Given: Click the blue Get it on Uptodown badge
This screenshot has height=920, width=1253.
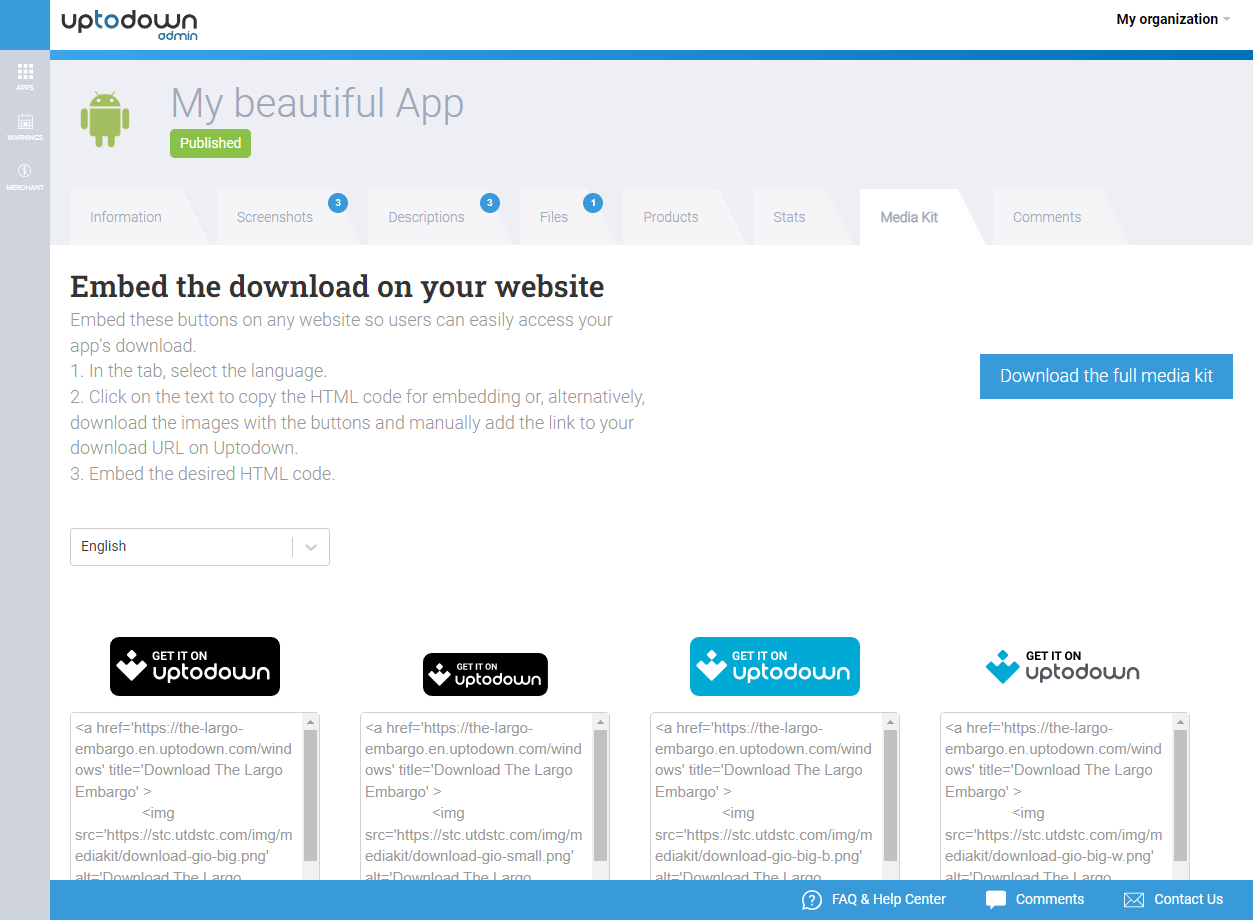Looking at the screenshot, I should (775, 666).
